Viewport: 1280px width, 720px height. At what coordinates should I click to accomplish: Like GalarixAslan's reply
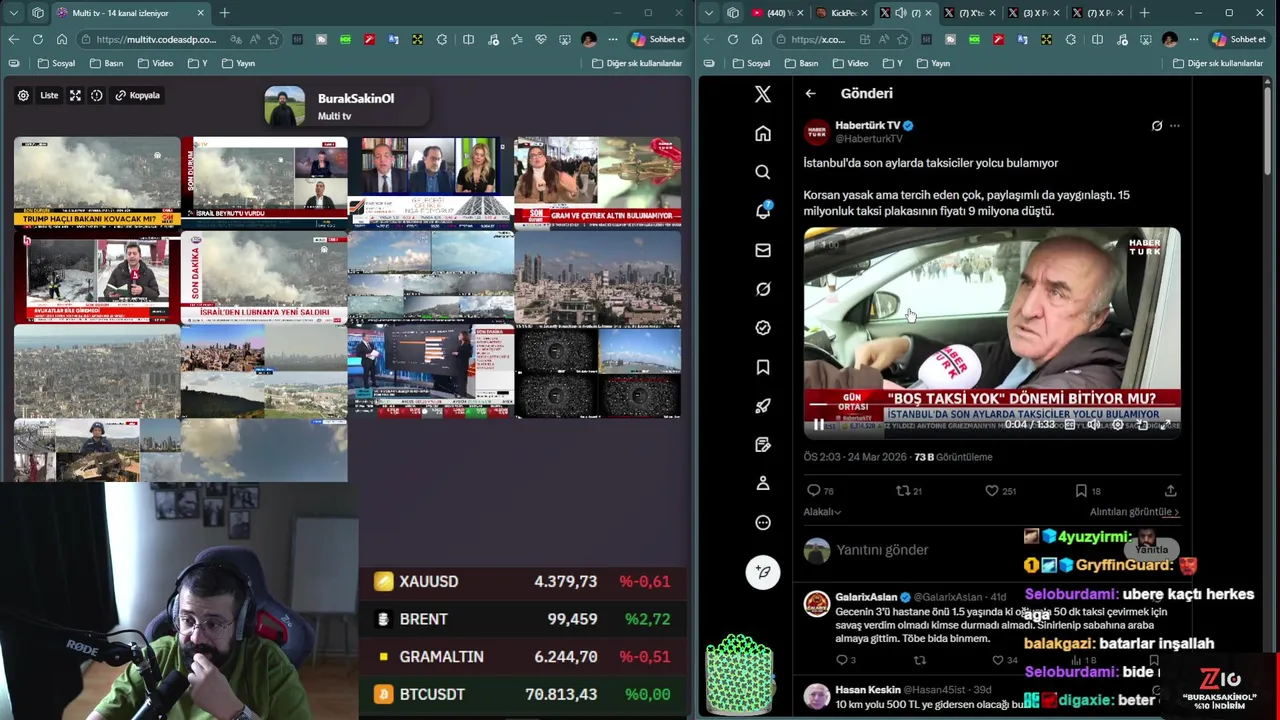(x=1004, y=660)
